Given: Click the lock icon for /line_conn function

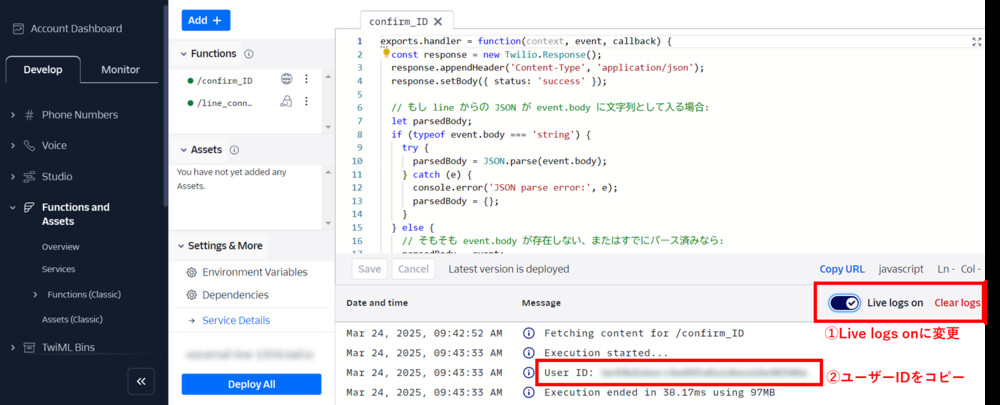Looking at the screenshot, I should (x=287, y=102).
